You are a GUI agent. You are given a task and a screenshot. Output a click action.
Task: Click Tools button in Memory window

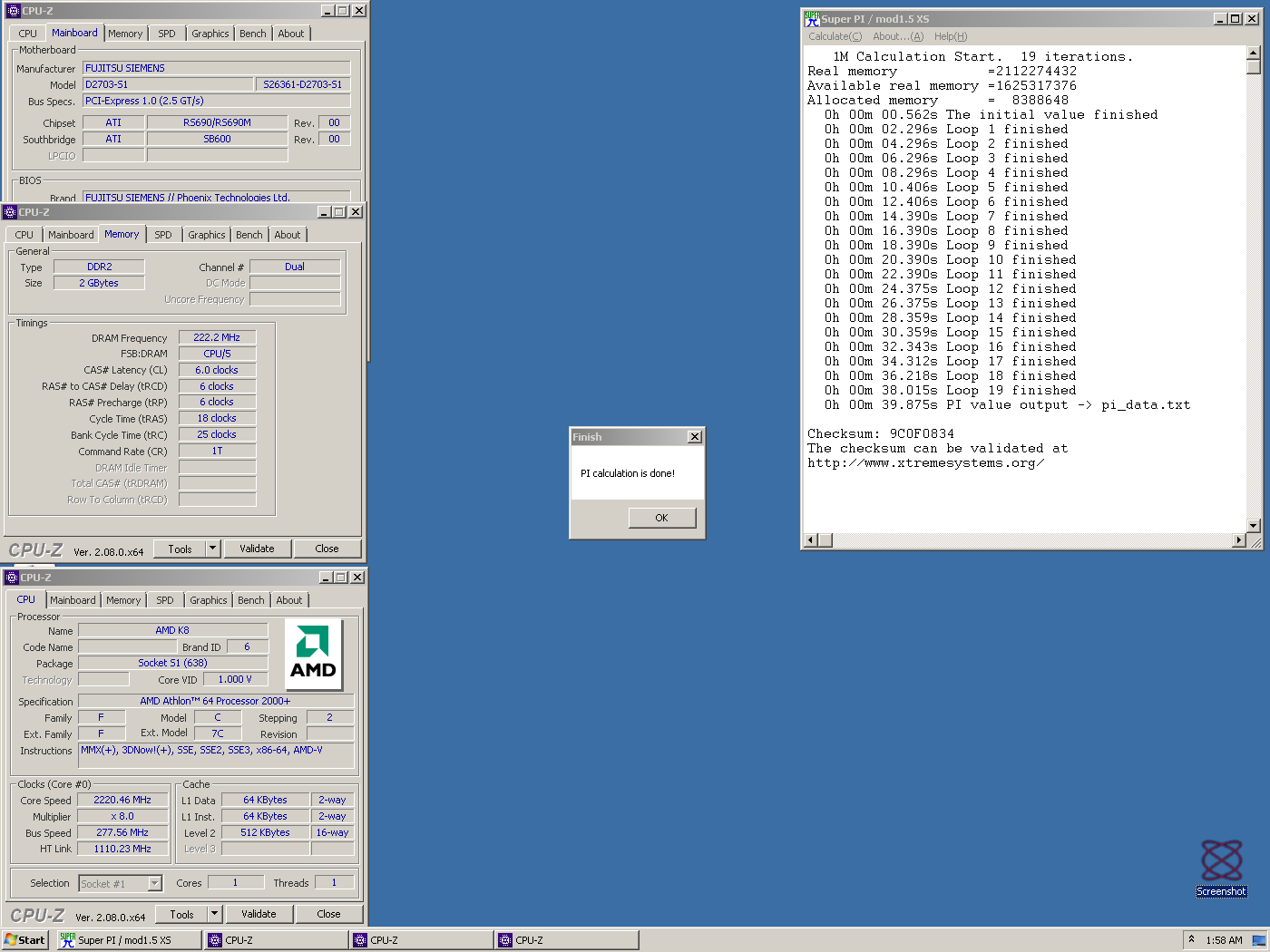point(180,549)
